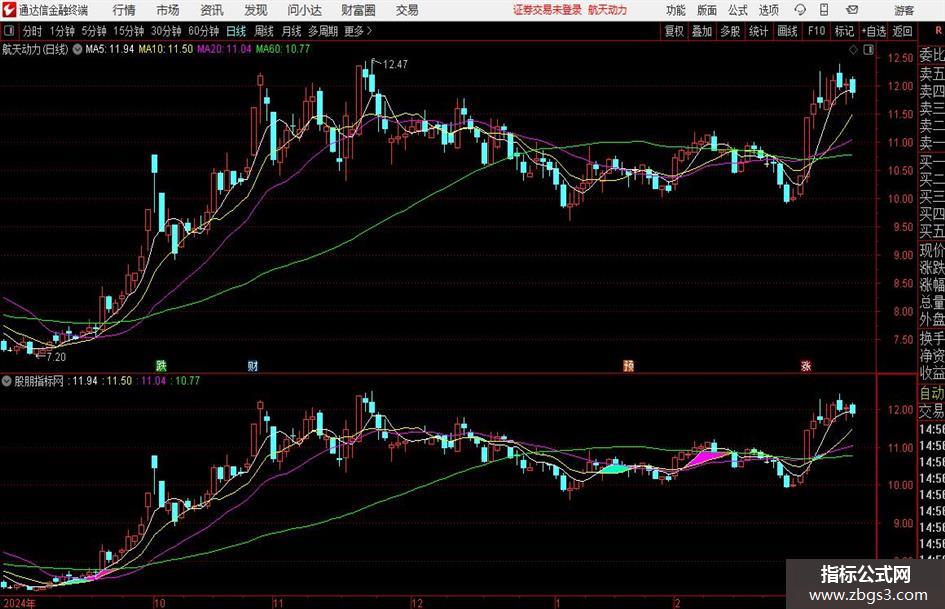The height and width of the screenshot is (609, 945).
Task: Open the 版面 menu
Action: coord(706,10)
